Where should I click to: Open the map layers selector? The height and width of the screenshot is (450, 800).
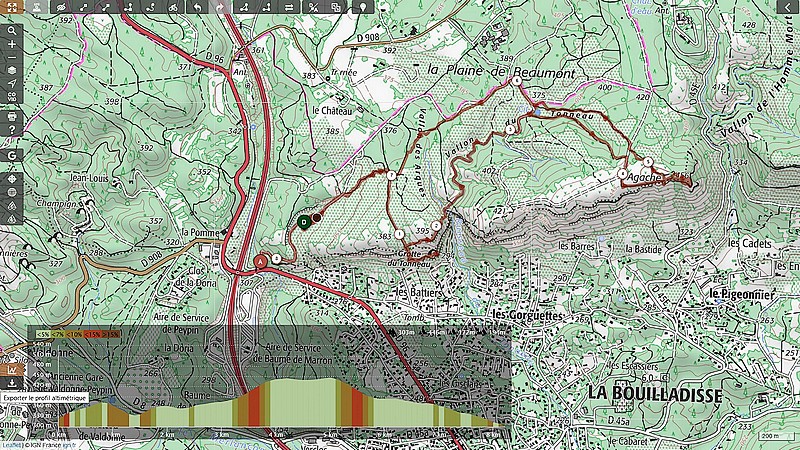pos(12,70)
